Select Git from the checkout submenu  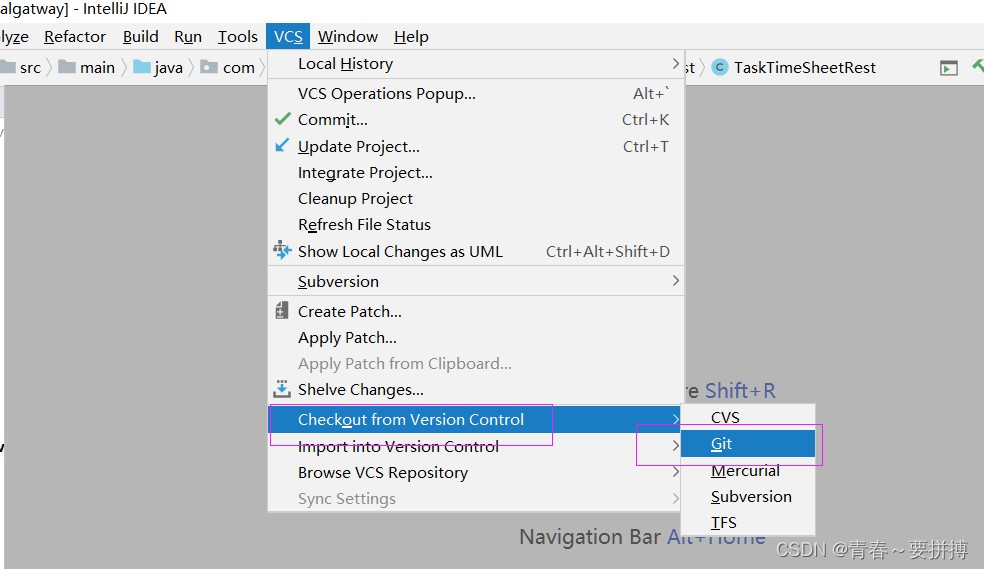pyautogui.click(x=722, y=444)
